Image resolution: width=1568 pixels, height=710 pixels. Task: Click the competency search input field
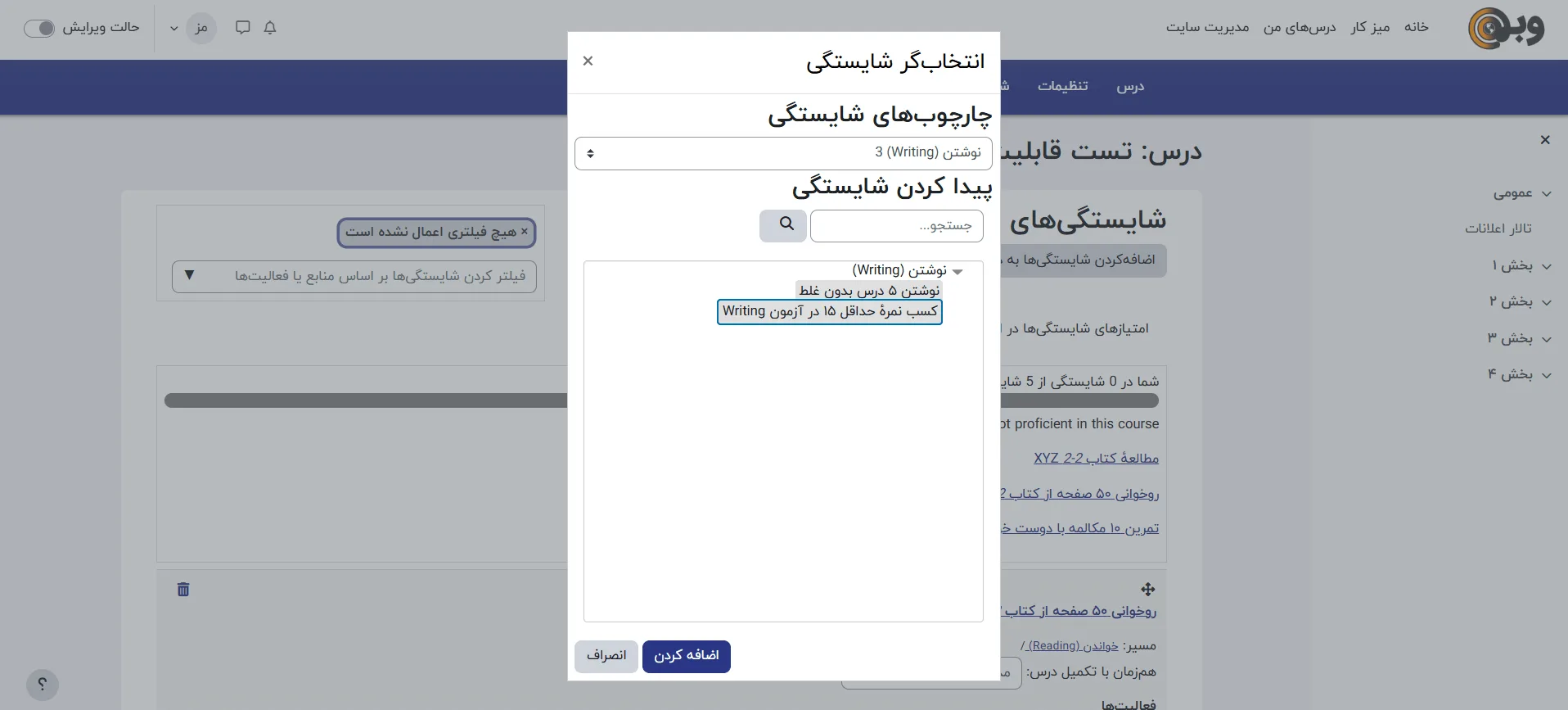896,226
